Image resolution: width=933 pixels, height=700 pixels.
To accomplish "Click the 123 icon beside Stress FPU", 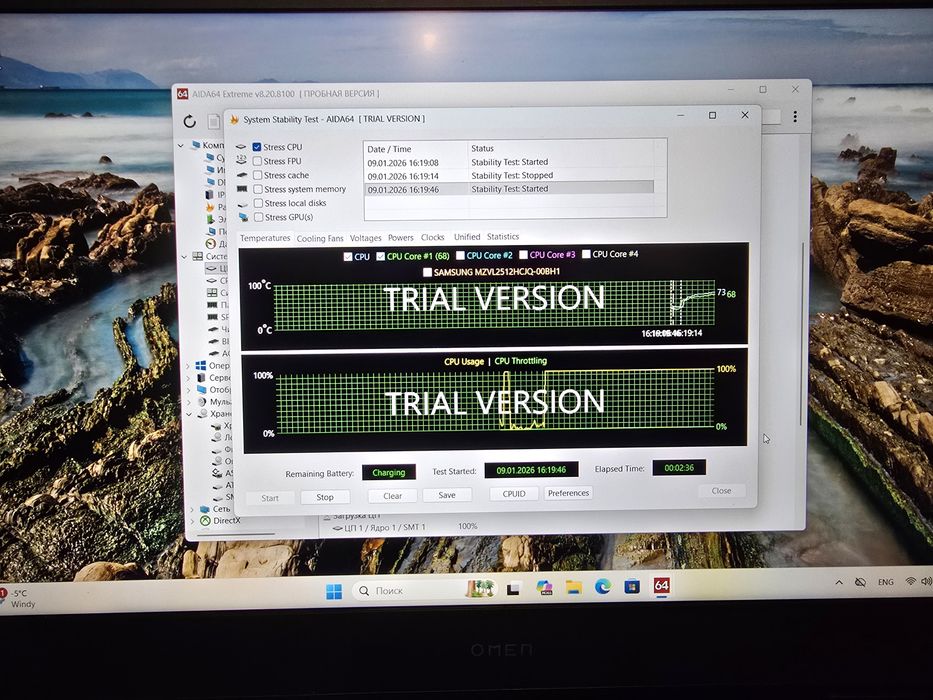I will click(241, 160).
